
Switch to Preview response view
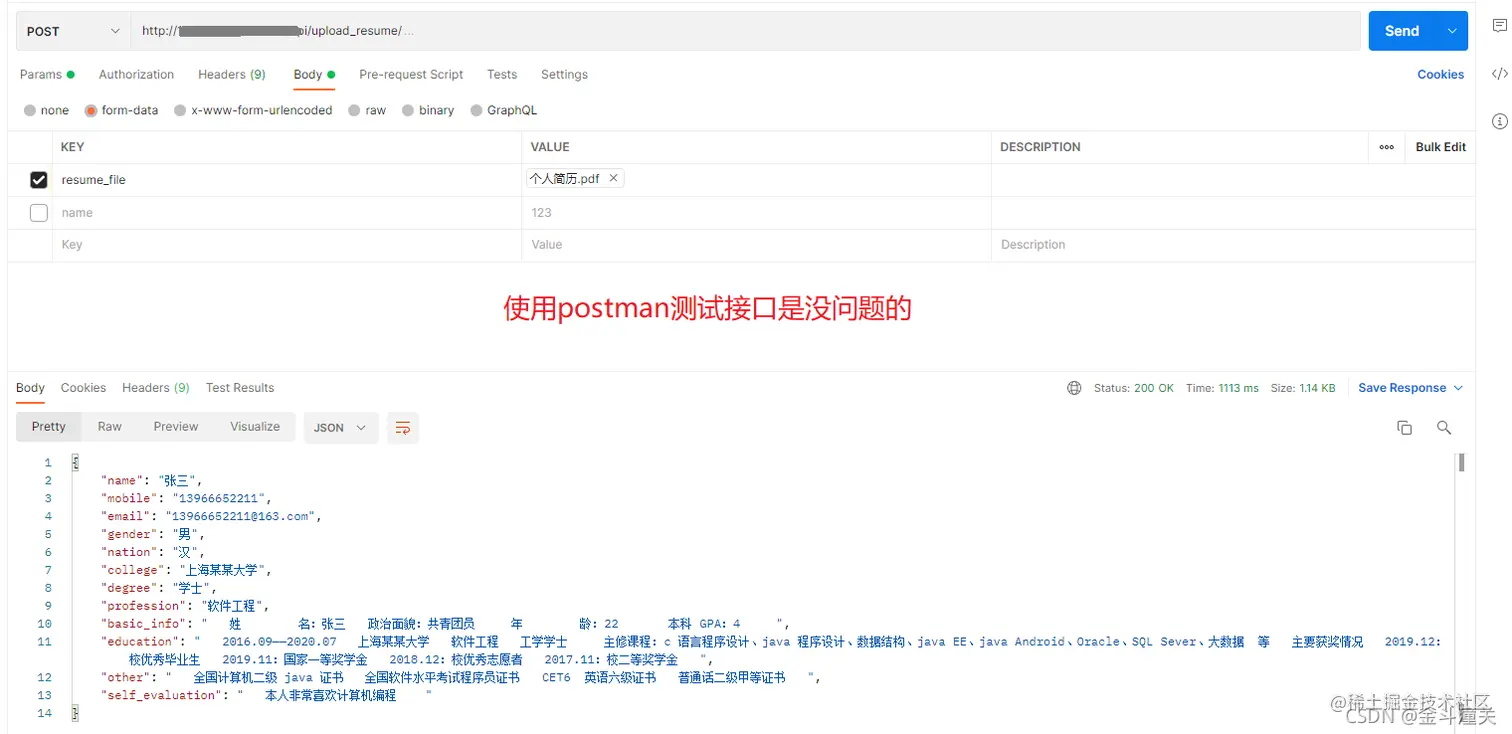pos(176,427)
